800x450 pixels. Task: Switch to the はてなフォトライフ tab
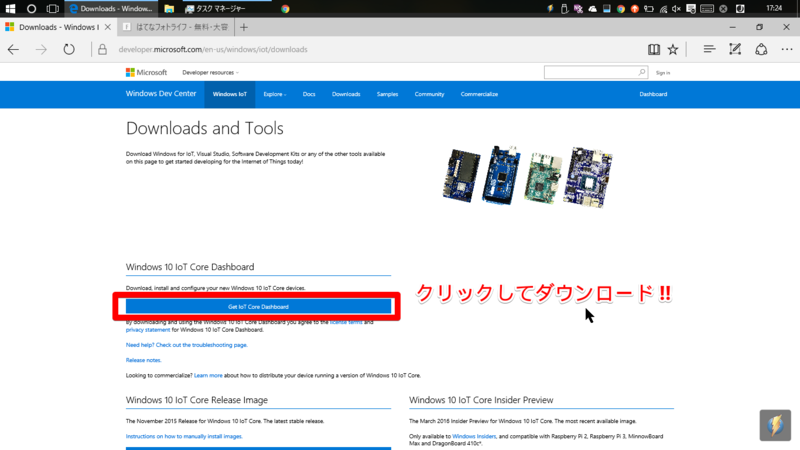(x=176, y=27)
